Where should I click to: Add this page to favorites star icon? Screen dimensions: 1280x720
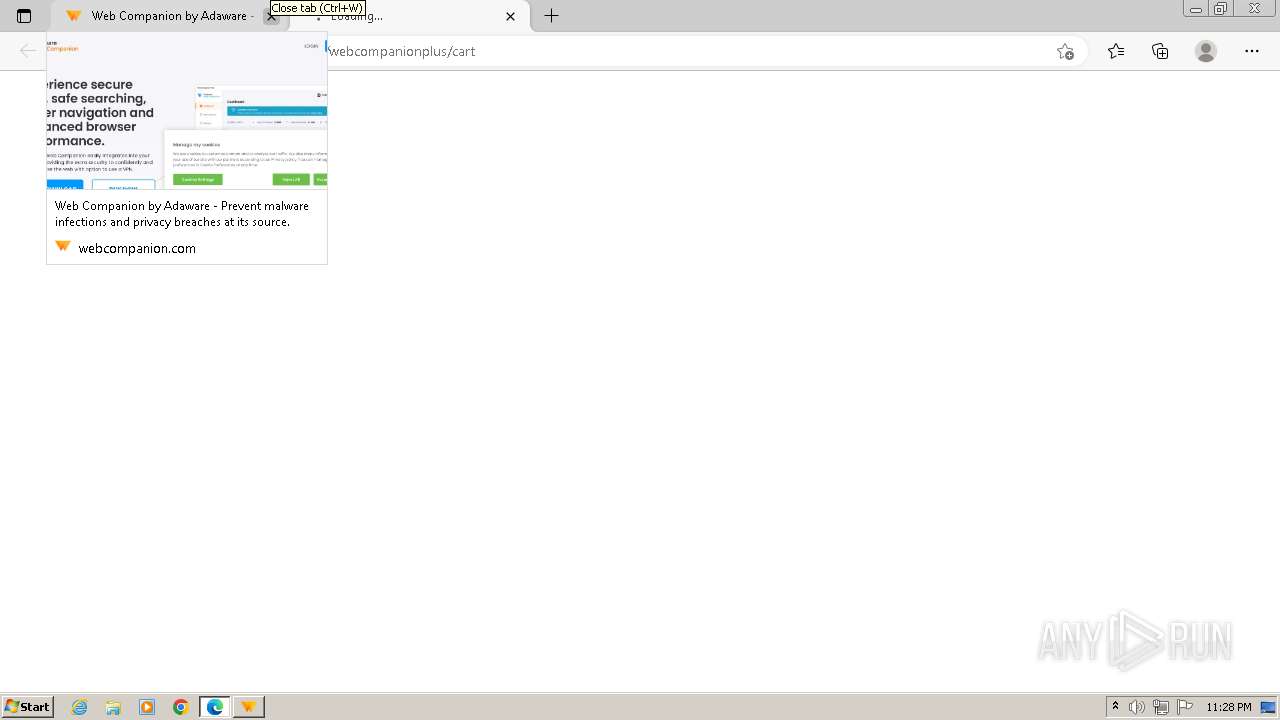pos(1065,51)
